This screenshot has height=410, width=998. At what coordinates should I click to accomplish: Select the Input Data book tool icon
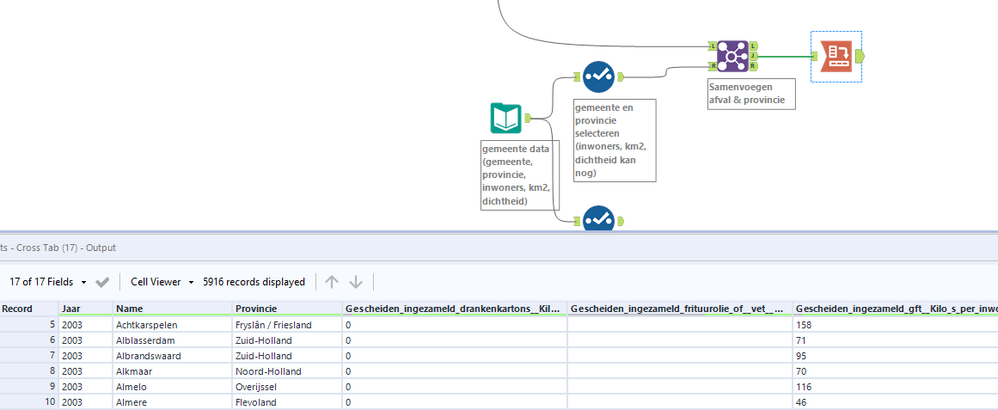pyautogui.click(x=506, y=118)
